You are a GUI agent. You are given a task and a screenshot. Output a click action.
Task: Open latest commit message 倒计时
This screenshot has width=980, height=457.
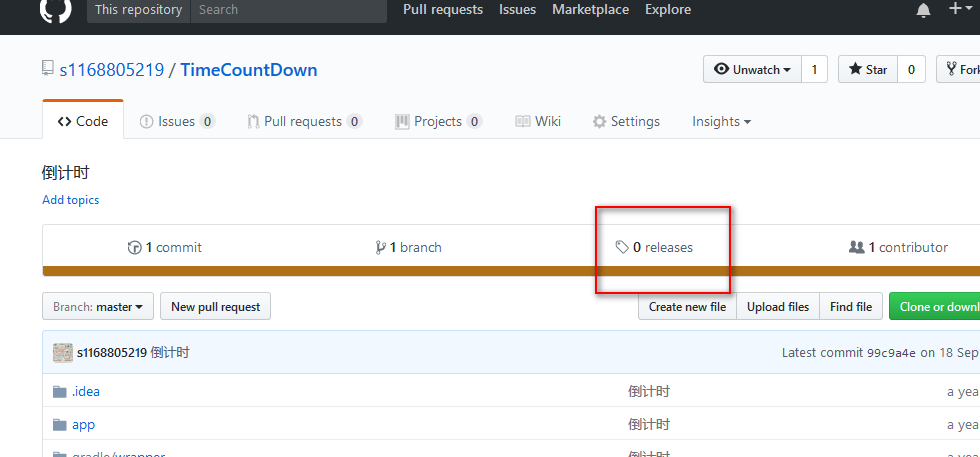[170, 353]
